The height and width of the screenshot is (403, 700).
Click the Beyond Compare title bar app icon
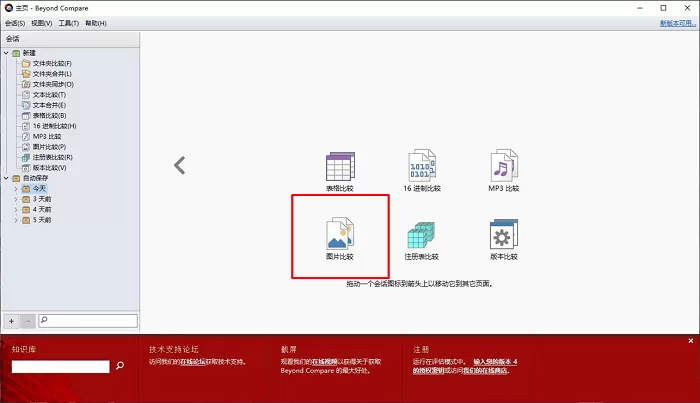pos(9,8)
